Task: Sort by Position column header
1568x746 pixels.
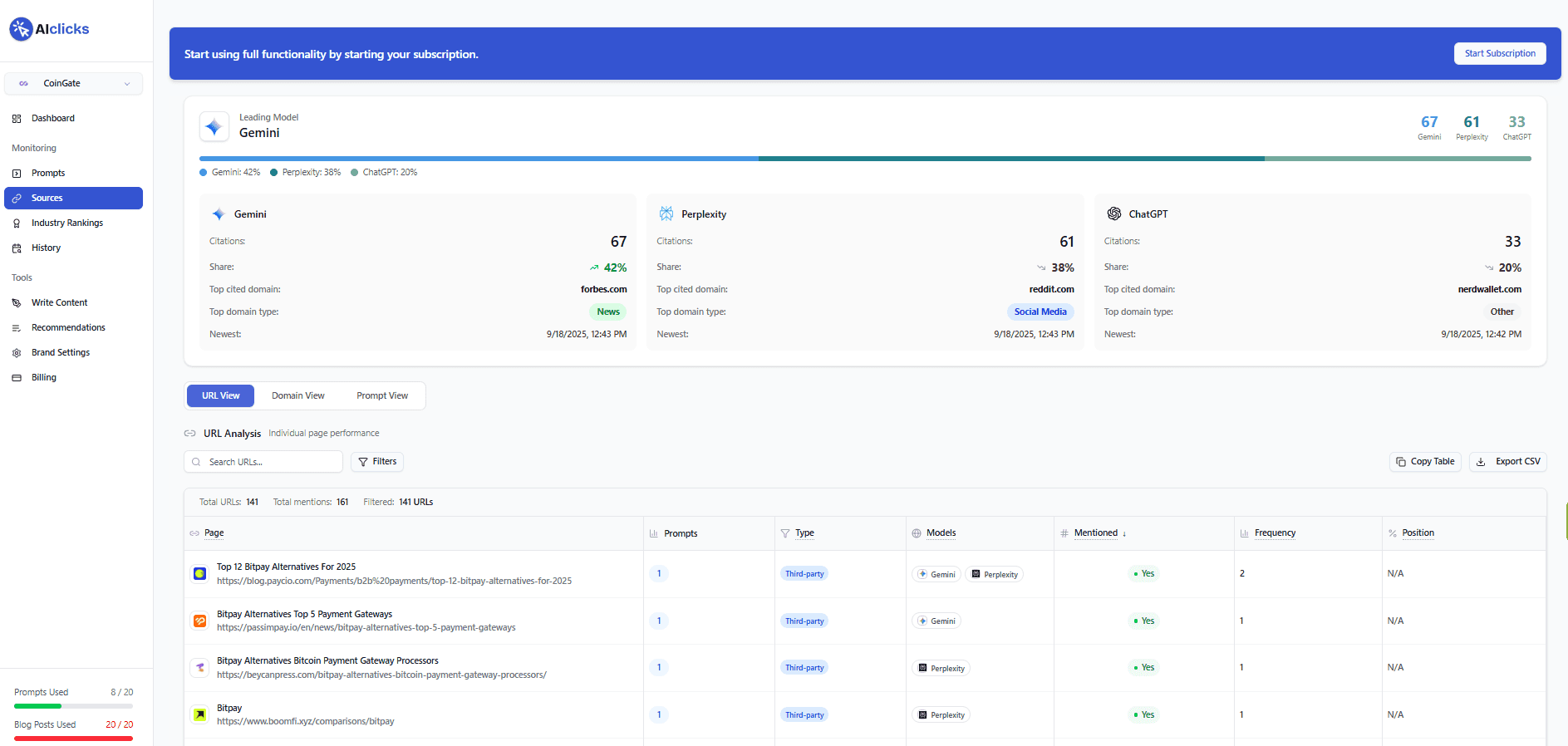Action: 1418,533
